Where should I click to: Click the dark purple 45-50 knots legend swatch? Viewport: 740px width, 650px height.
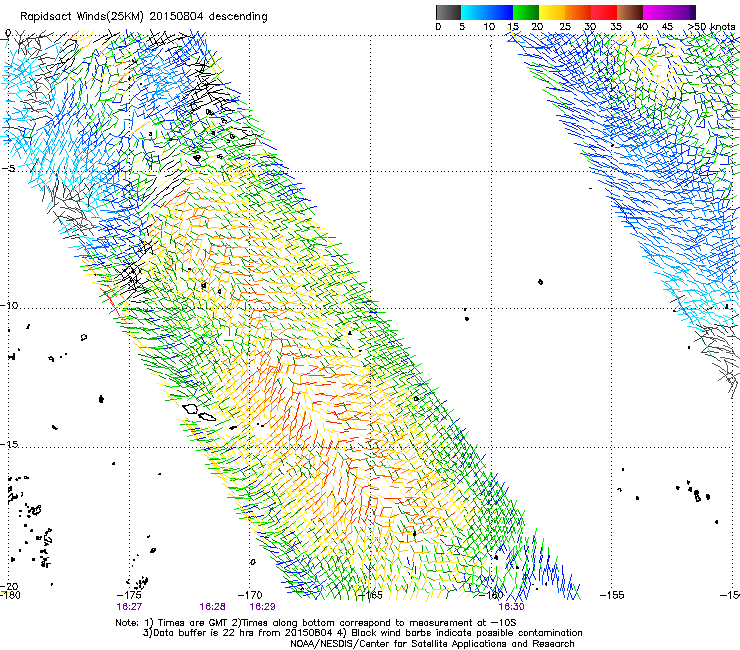[682, 12]
